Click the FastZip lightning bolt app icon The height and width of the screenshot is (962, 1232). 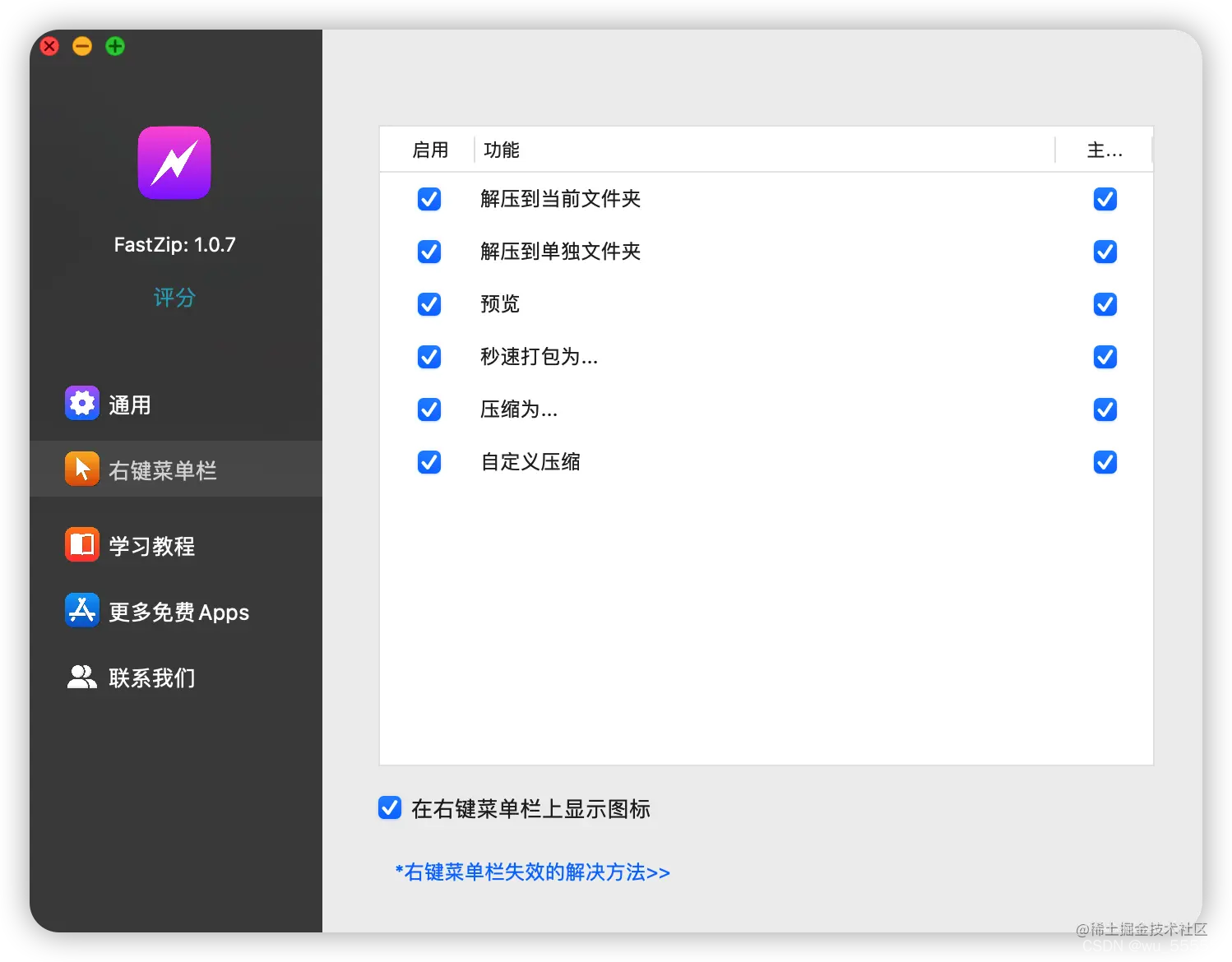click(x=174, y=163)
